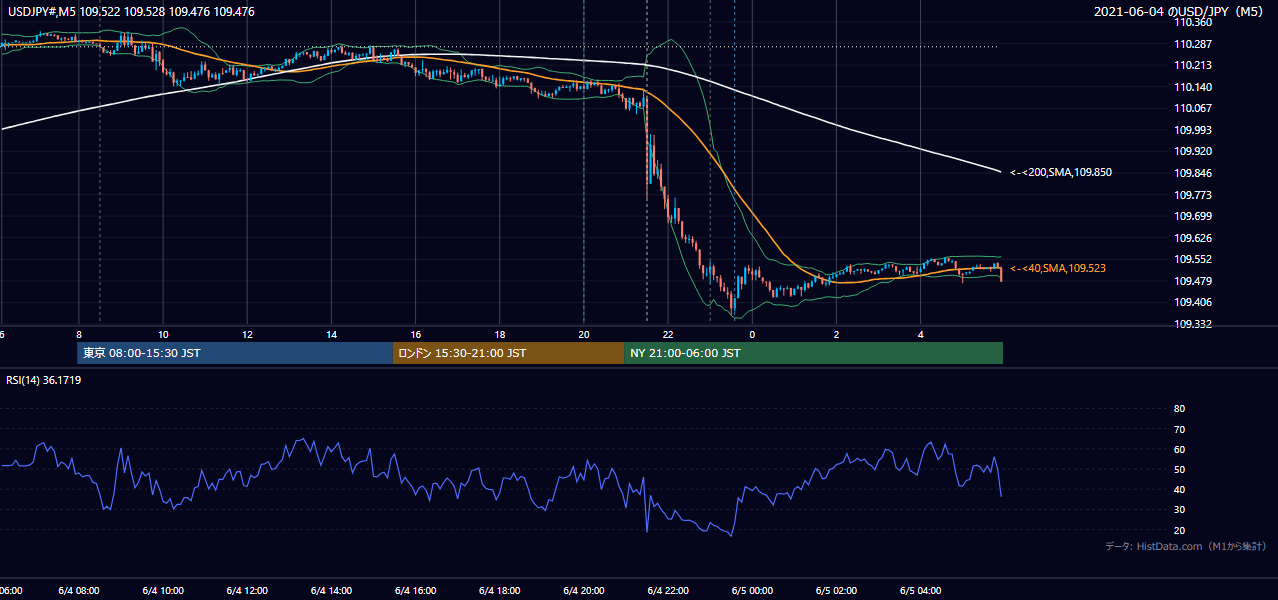Click price axis value 110.287
This screenshot has width=1278, height=600.
point(1193,44)
